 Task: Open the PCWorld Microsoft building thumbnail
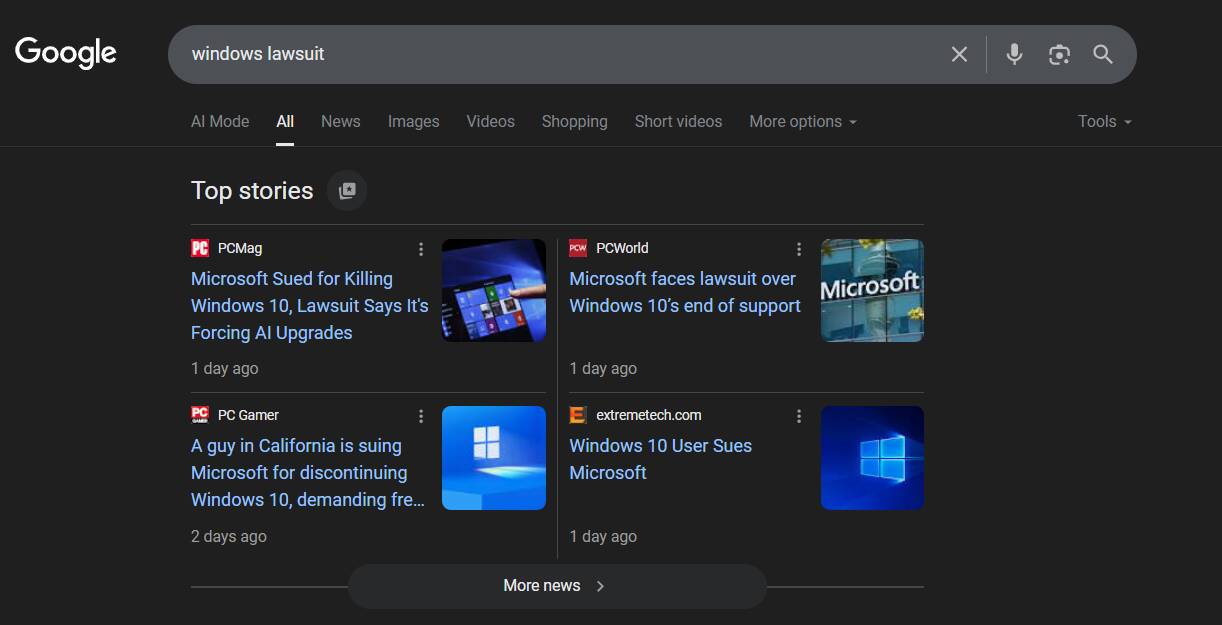point(872,290)
